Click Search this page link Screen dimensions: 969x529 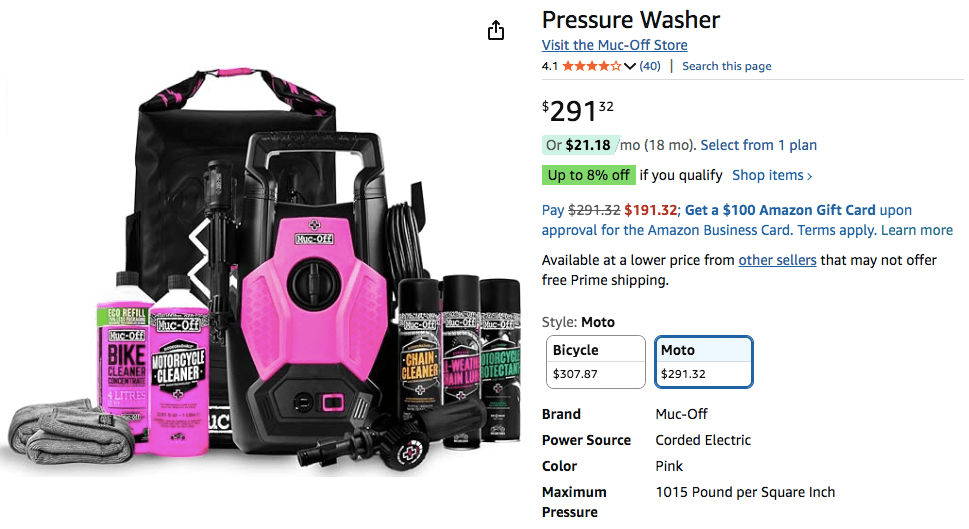(x=726, y=66)
